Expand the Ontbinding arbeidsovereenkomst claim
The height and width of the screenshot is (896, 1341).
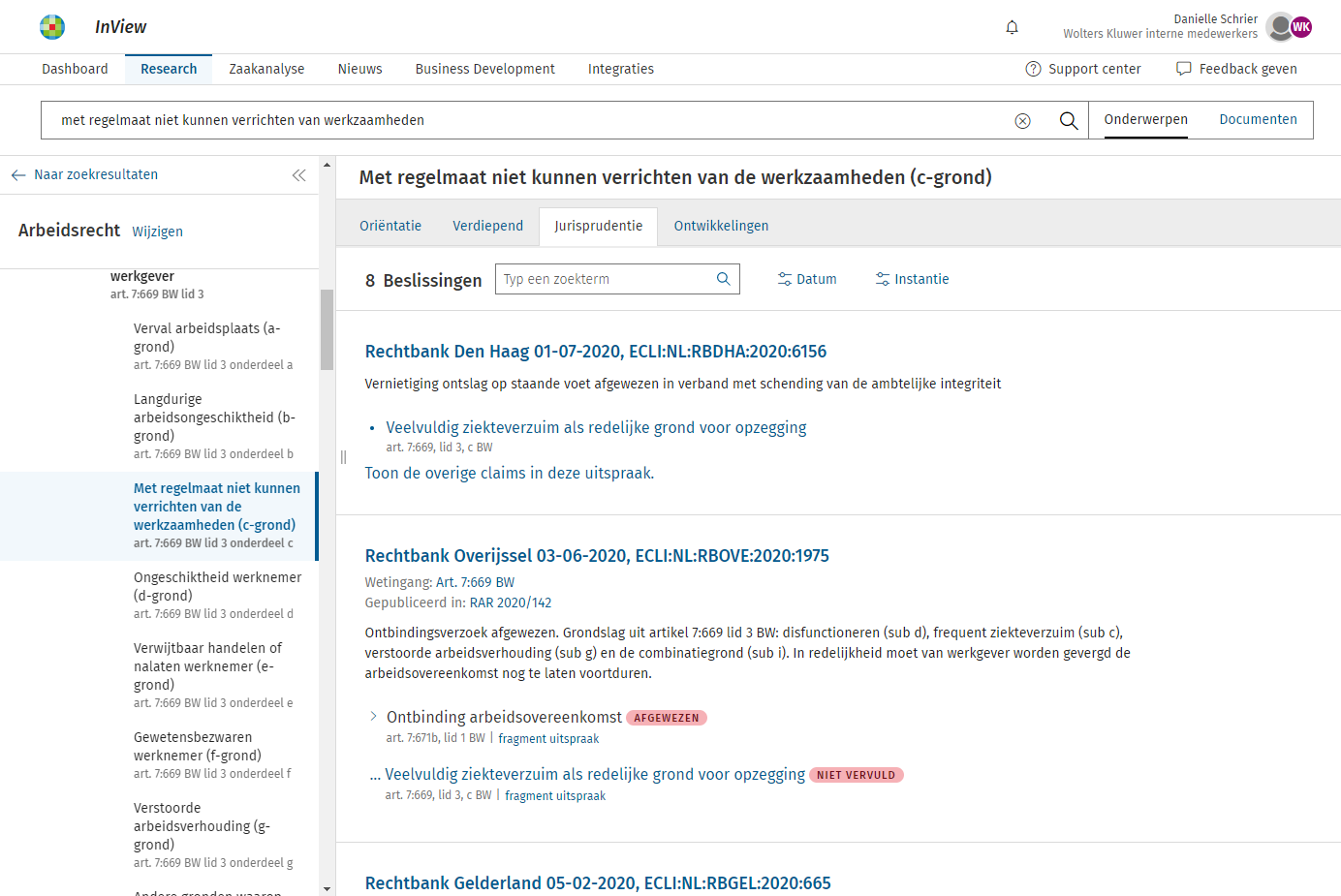click(x=373, y=717)
